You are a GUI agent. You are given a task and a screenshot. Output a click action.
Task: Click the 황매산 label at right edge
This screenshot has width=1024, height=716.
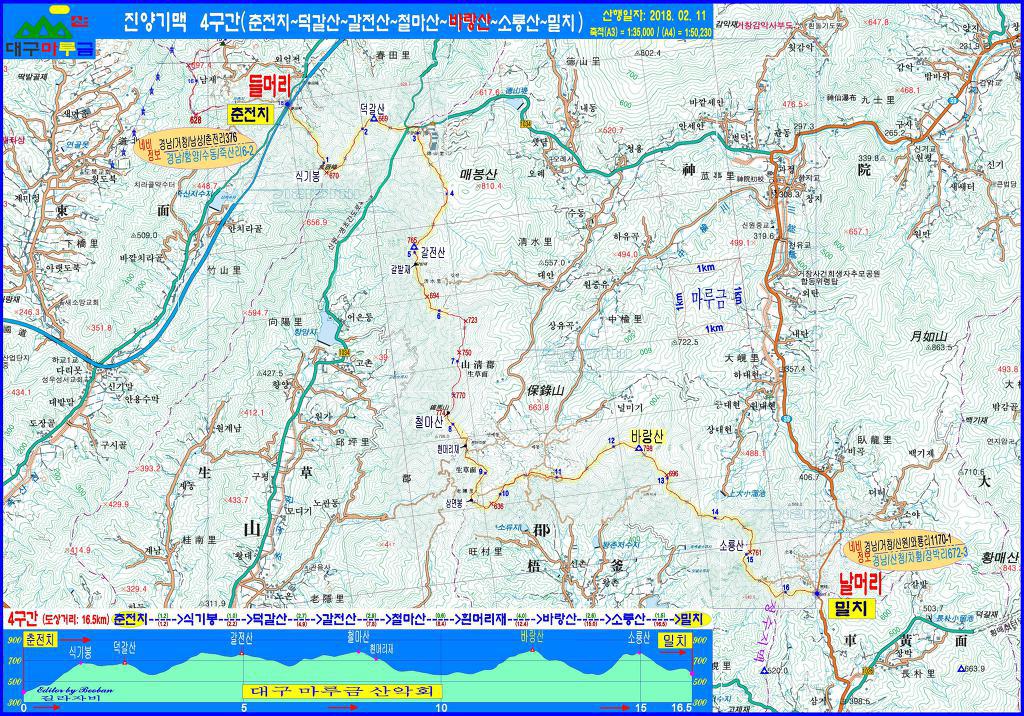[1000, 557]
